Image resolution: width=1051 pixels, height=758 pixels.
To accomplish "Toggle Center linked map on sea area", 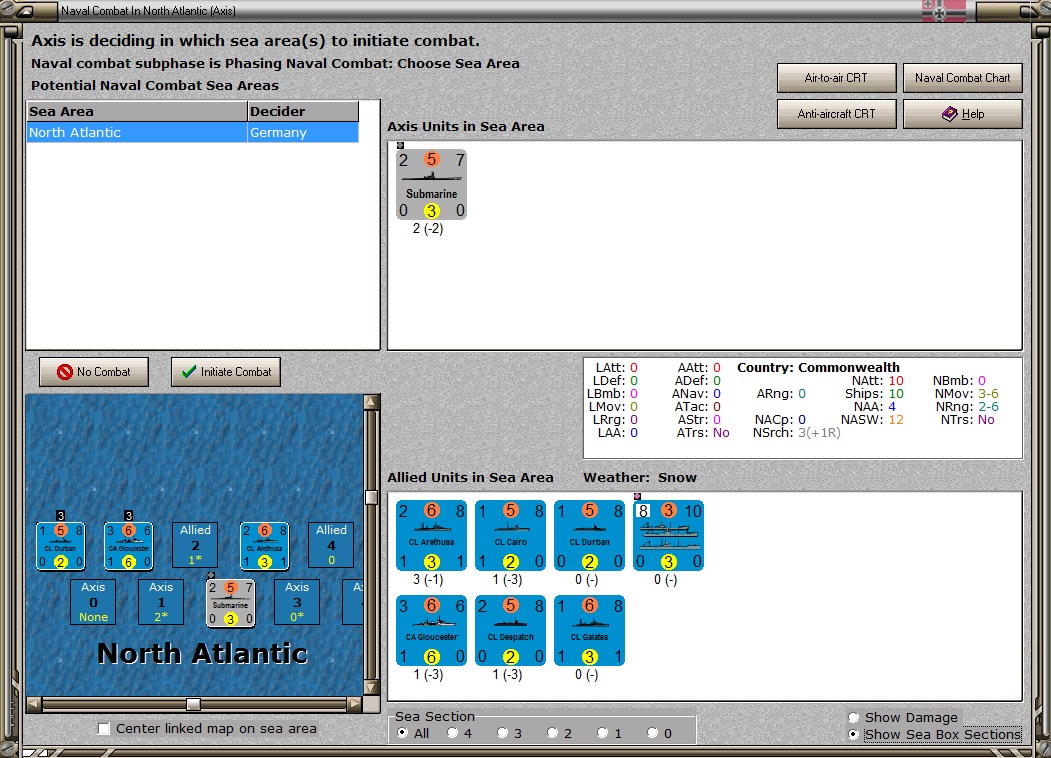I will (104, 729).
